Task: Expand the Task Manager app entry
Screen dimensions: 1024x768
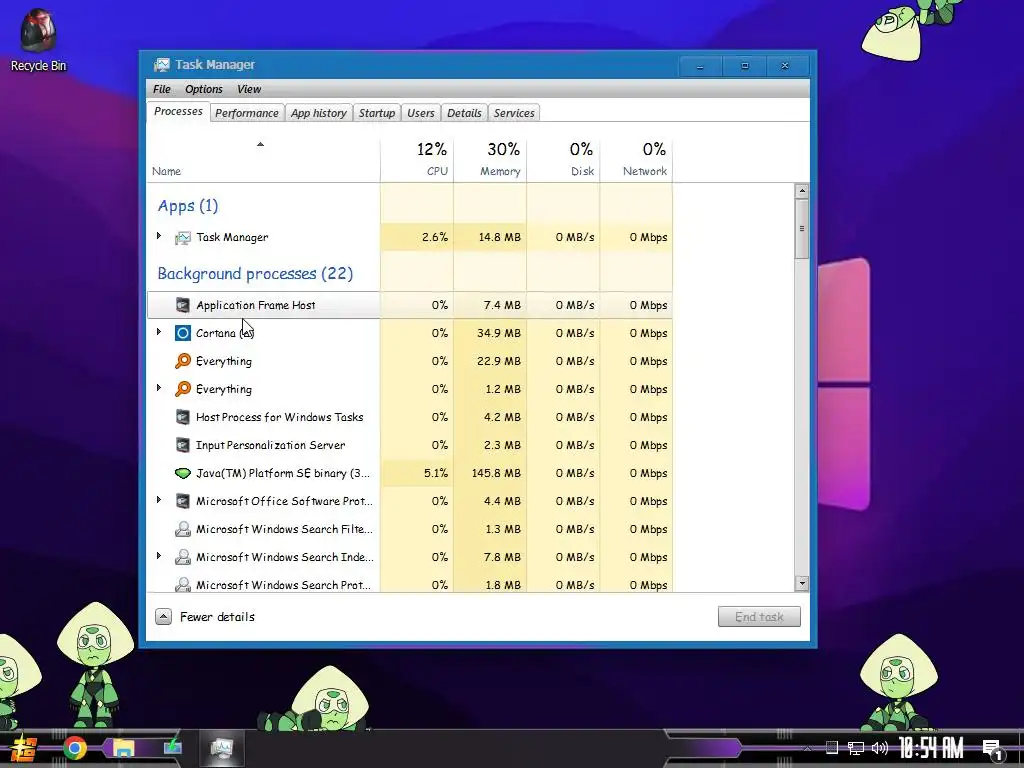Action: click(159, 236)
